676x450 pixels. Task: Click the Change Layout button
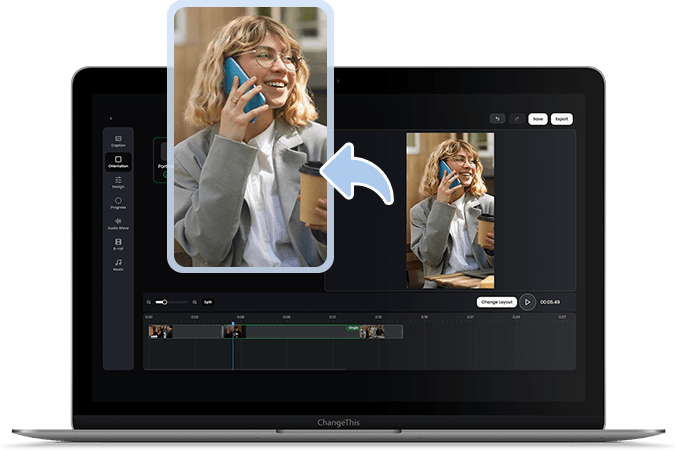[495, 302]
